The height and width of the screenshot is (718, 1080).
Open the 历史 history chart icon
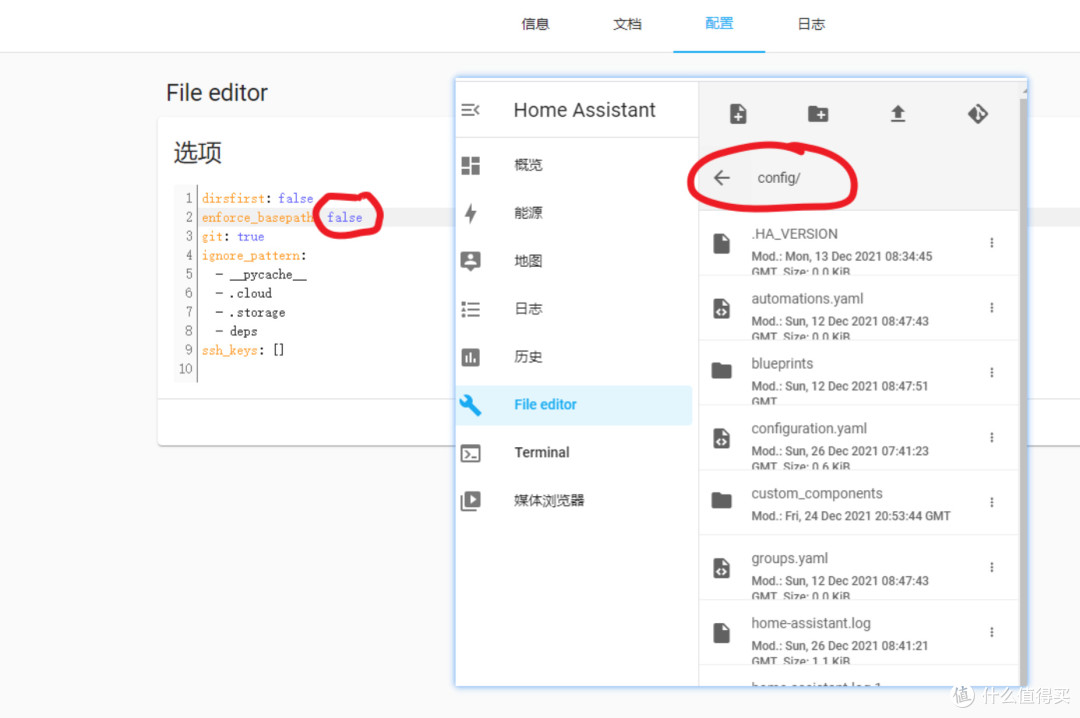tap(470, 357)
